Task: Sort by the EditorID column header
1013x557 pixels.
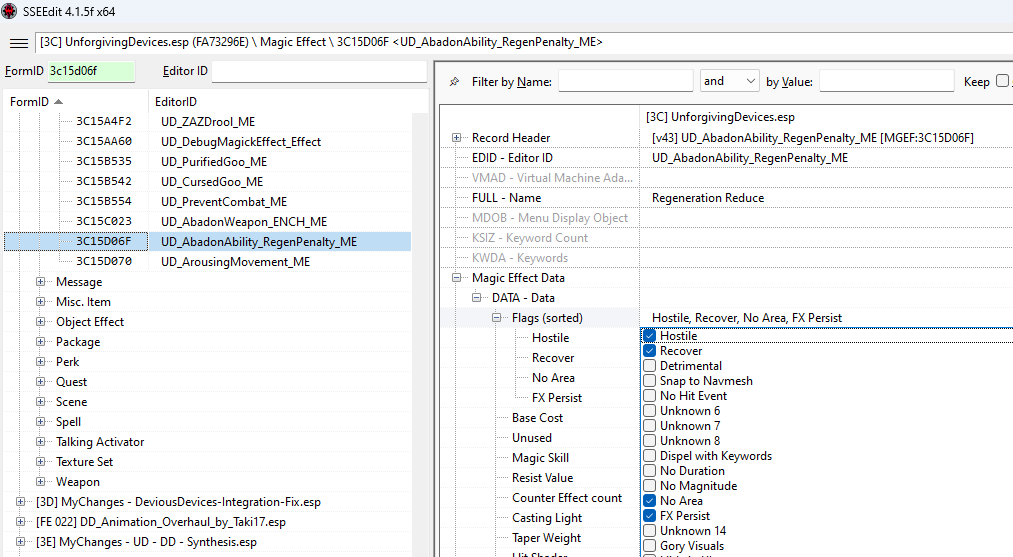Action: click(x=280, y=101)
